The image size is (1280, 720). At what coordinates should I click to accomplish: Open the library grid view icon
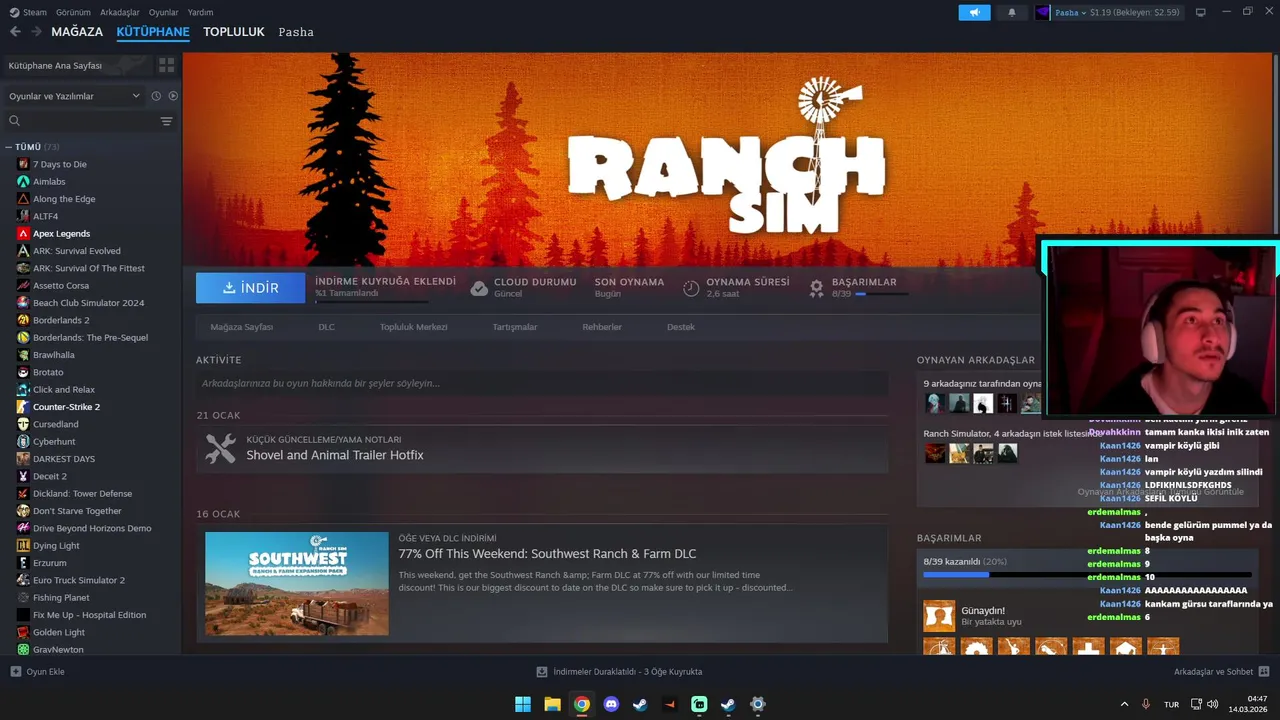166,65
